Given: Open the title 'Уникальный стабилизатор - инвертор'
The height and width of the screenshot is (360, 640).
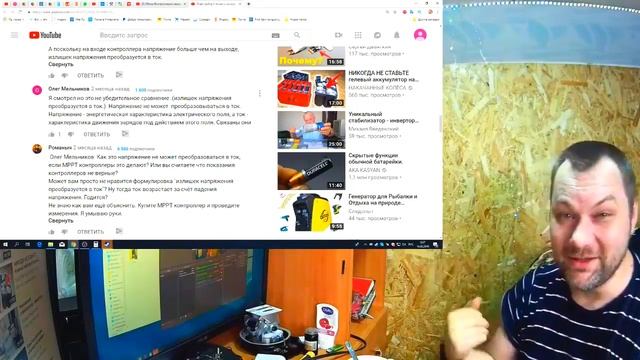Looking at the screenshot, I should tap(383, 118).
